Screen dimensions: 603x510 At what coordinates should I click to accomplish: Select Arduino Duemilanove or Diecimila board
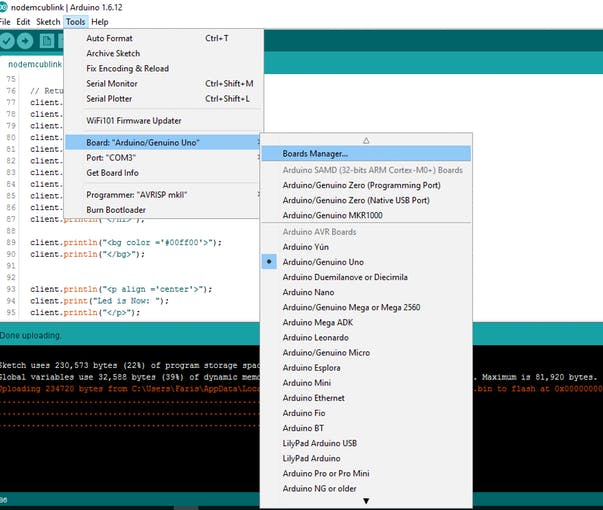click(366, 277)
